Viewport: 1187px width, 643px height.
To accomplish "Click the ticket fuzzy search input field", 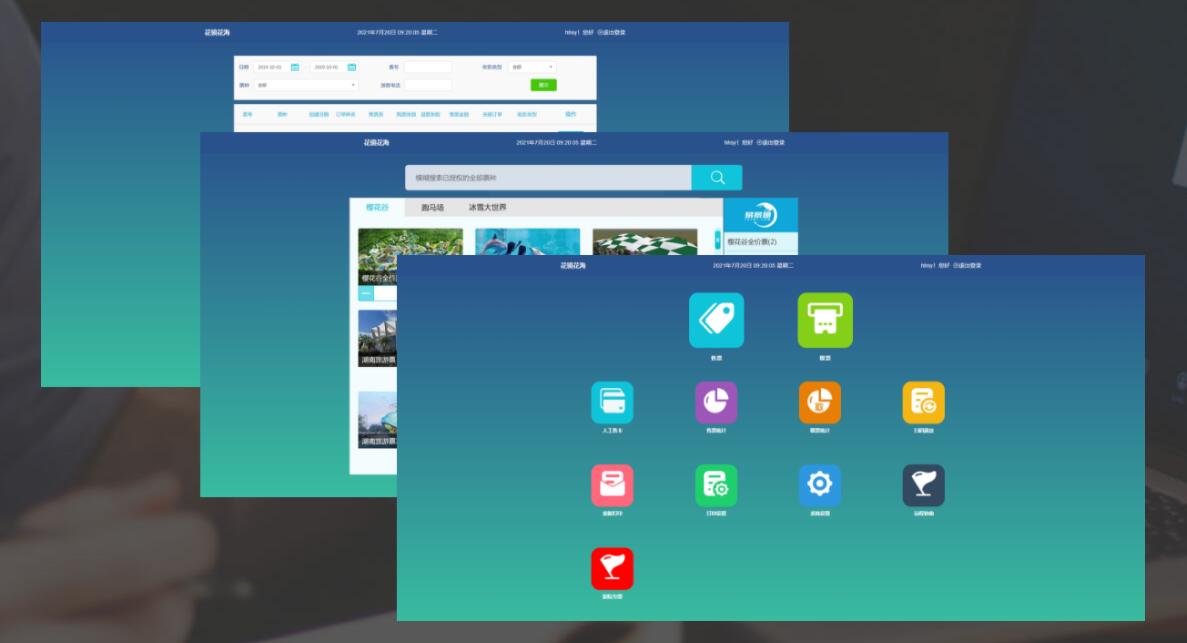I will pyautogui.click(x=548, y=178).
